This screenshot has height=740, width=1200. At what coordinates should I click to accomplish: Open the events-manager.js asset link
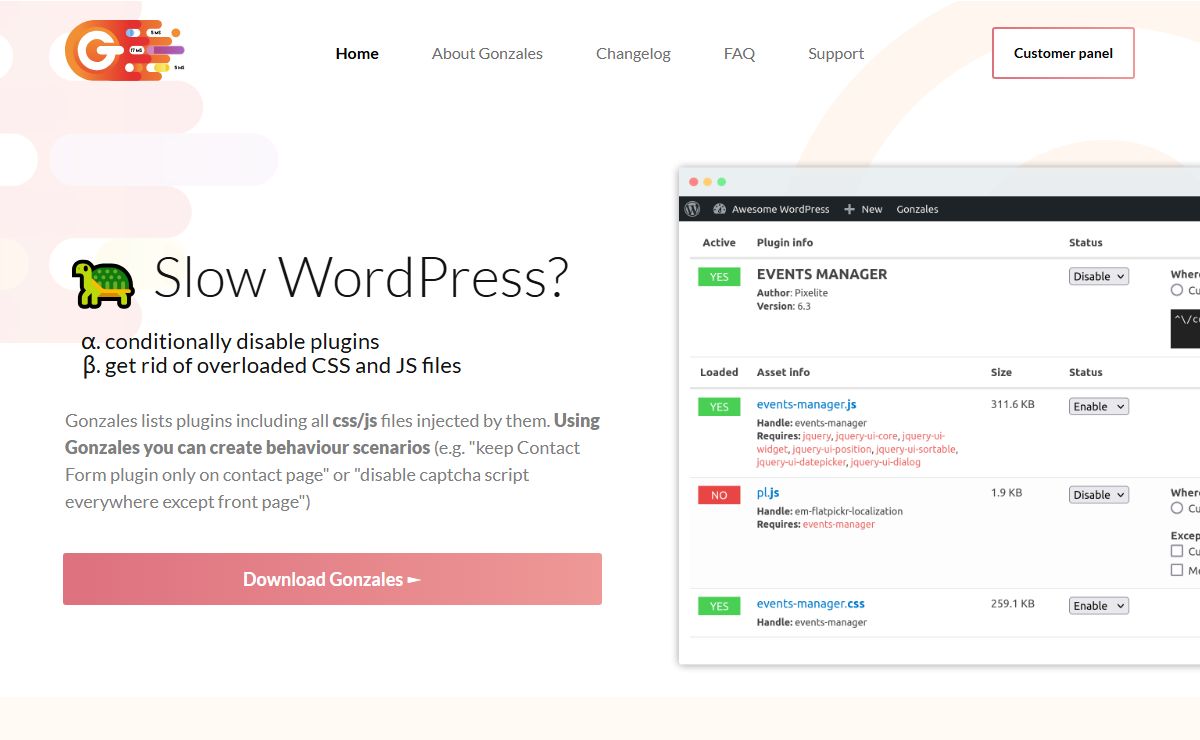pyautogui.click(x=806, y=405)
